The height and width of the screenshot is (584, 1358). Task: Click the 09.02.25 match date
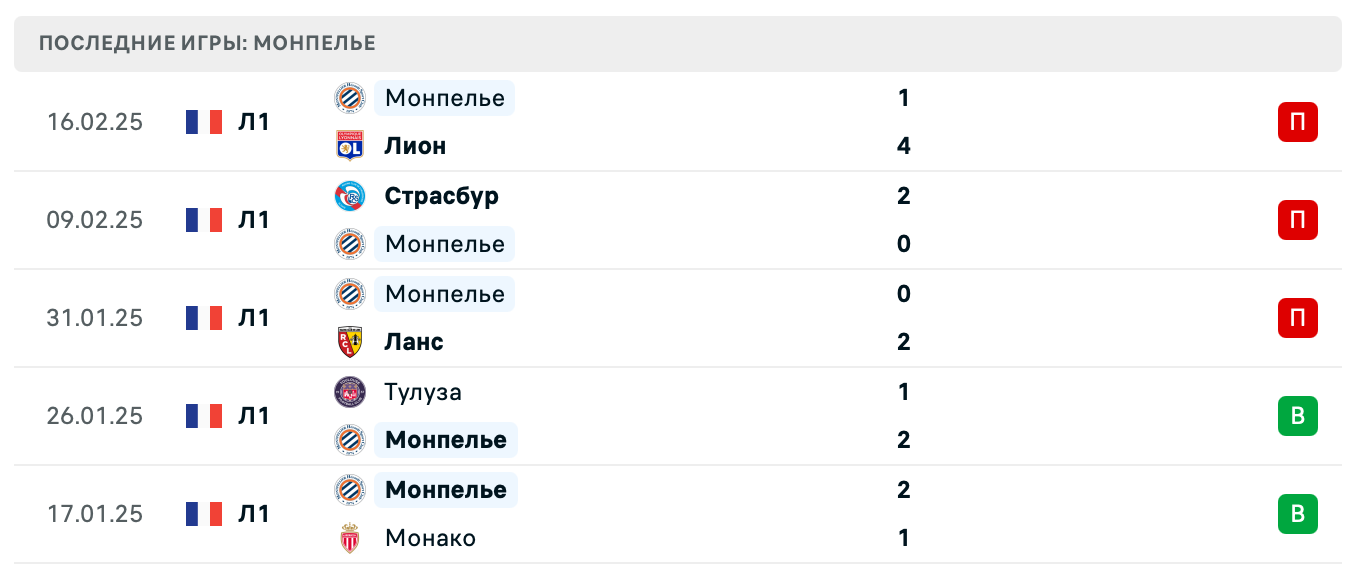(x=95, y=220)
